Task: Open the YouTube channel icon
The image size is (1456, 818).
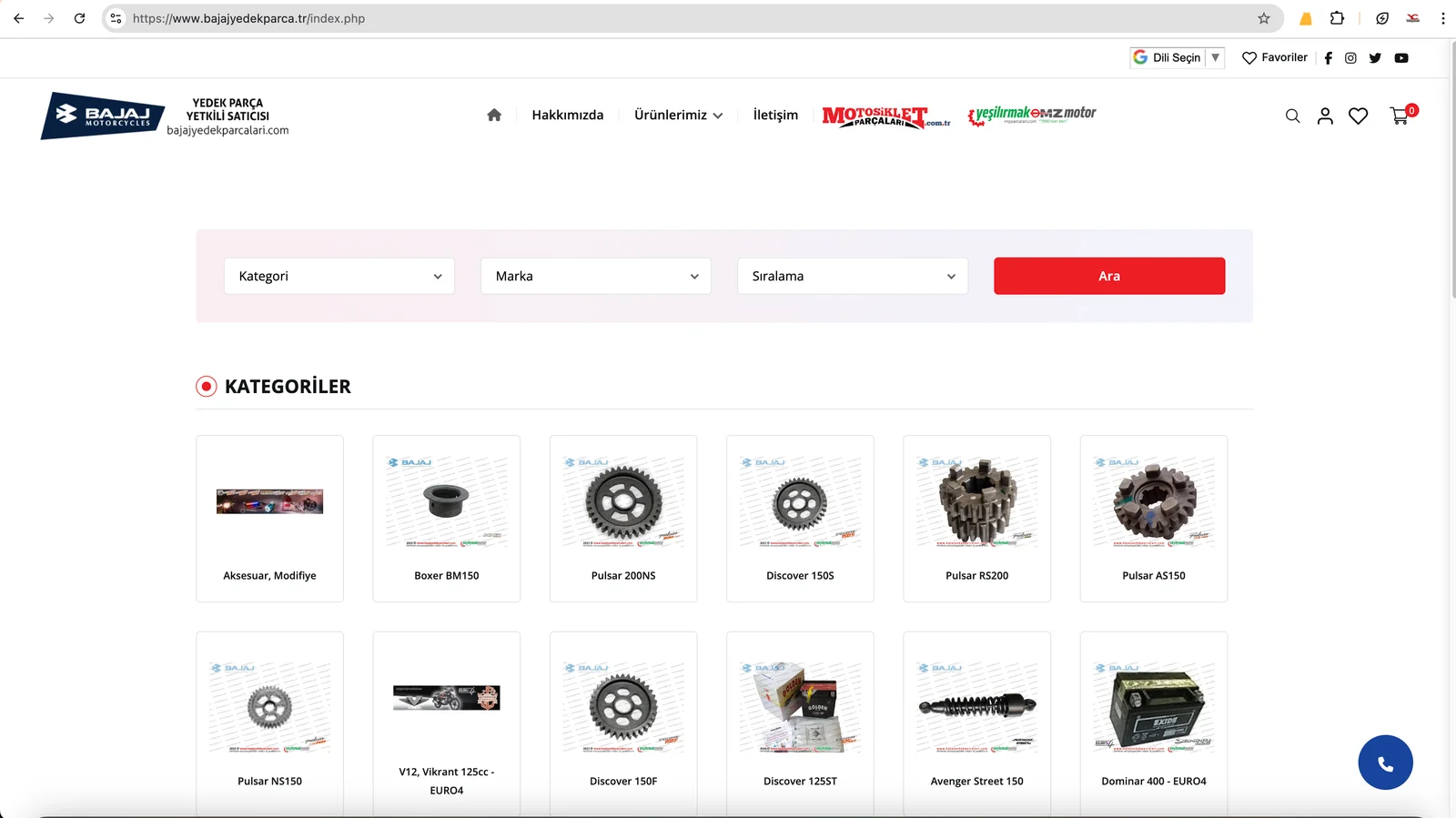Action: tap(1401, 58)
